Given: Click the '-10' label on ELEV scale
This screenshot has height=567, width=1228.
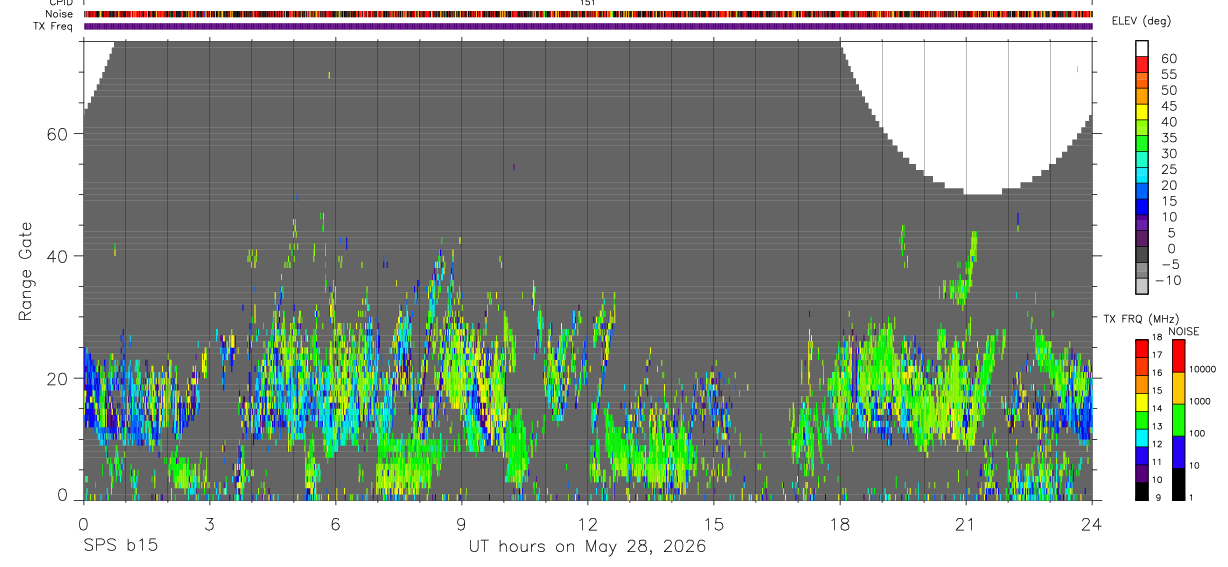Looking at the screenshot, I should (1168, 280).
